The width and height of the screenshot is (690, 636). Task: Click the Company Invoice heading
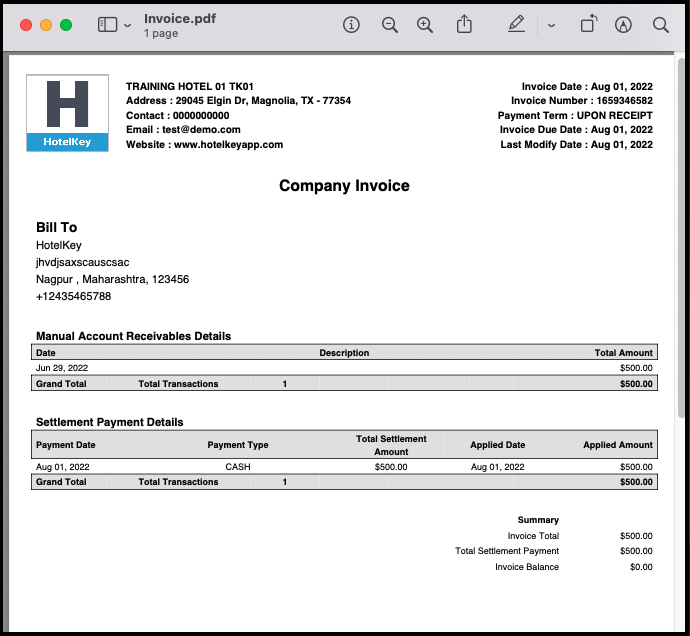(x=344, y=186)
